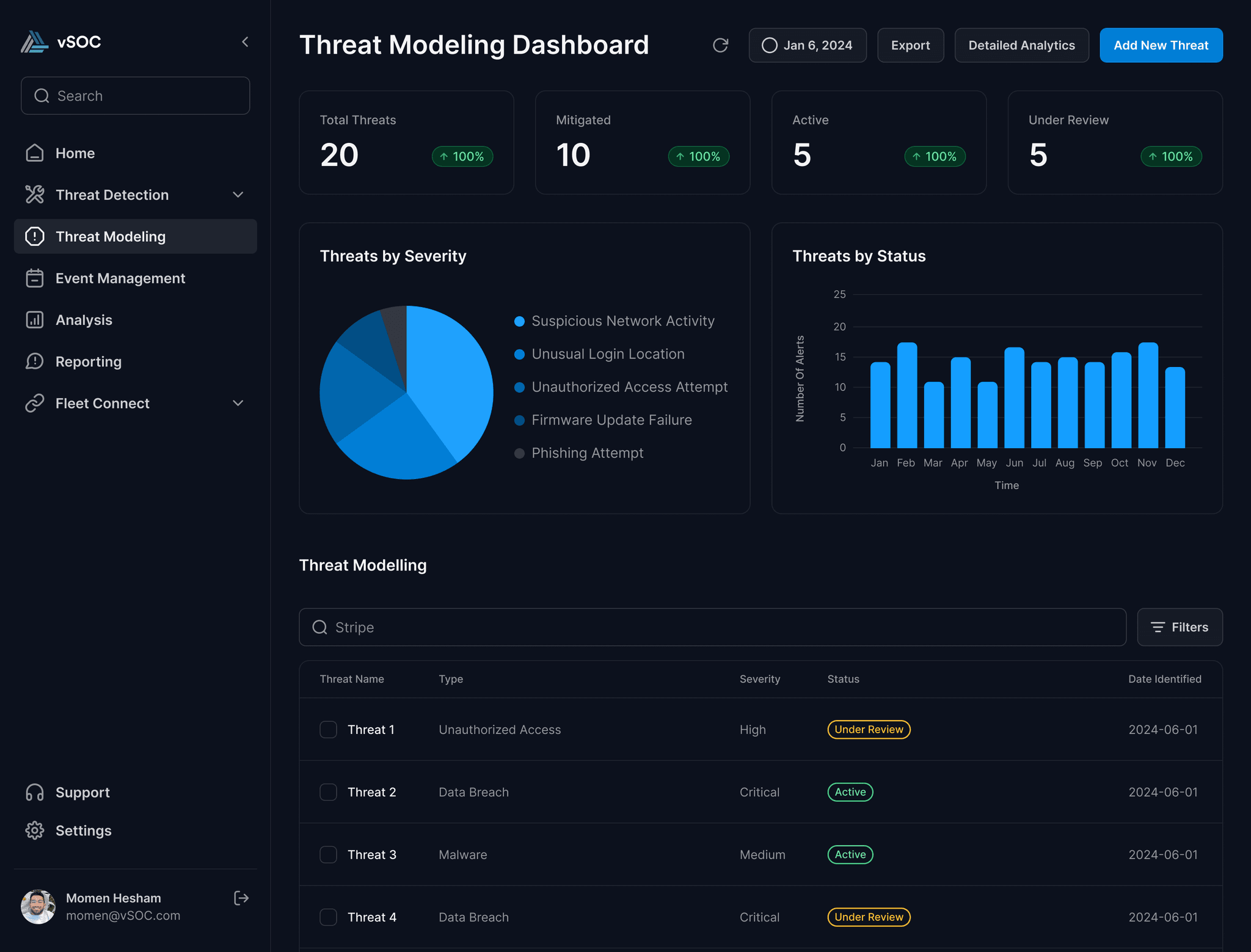Click the Fleet Connect link icon
1251x952 pixels.
(x=35, y=403)
